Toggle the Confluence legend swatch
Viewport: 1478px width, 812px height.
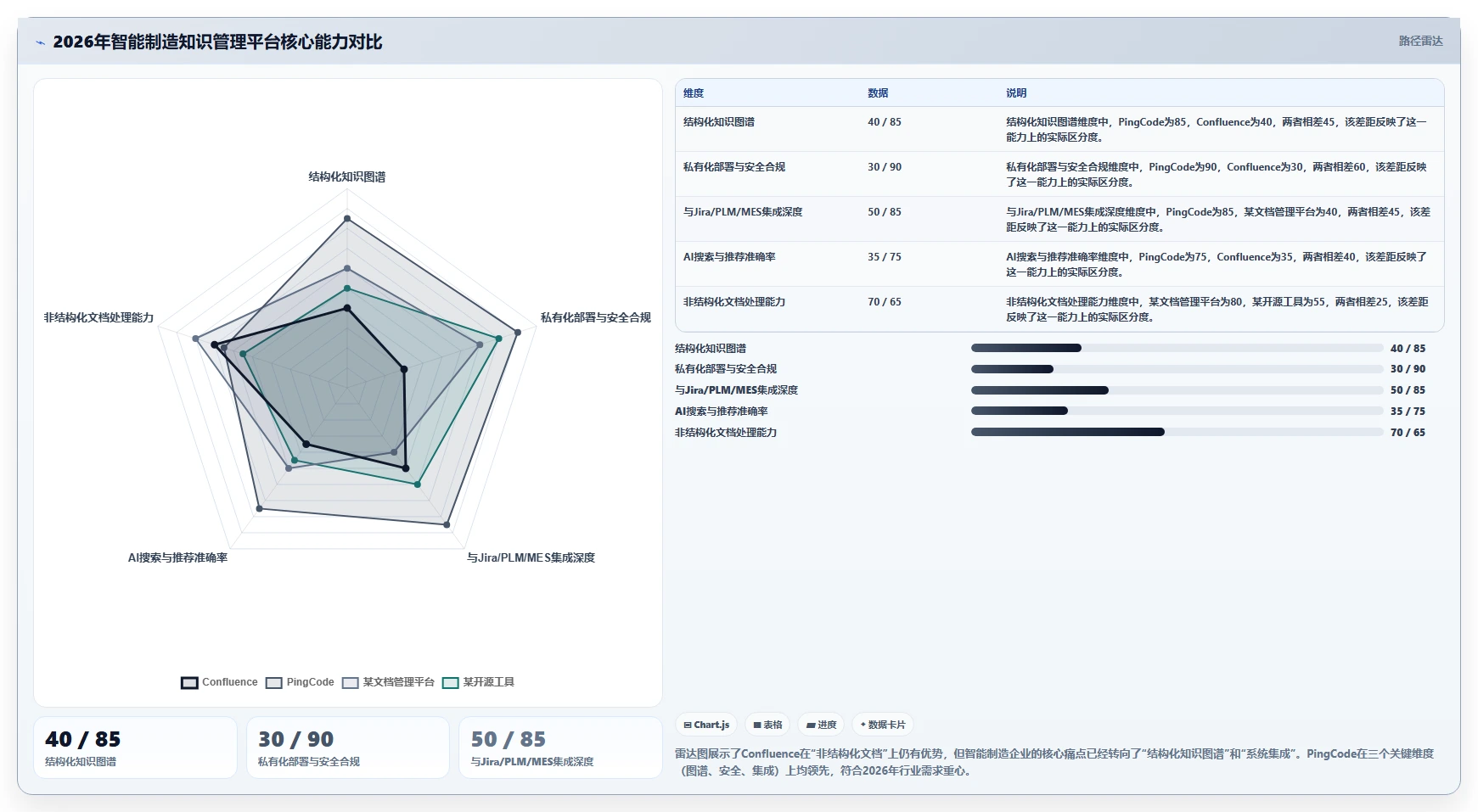coord(189,683)
